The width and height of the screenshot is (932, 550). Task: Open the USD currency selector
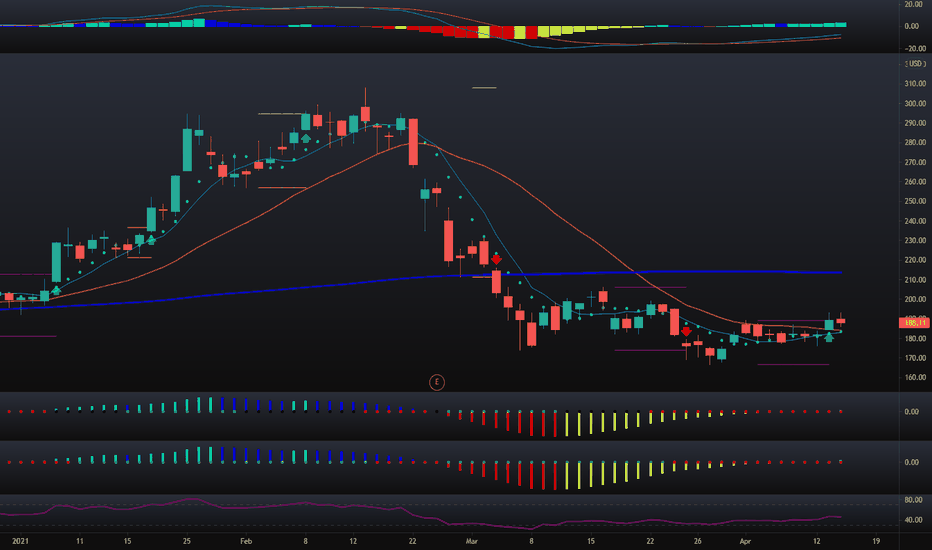pos(915,64)
